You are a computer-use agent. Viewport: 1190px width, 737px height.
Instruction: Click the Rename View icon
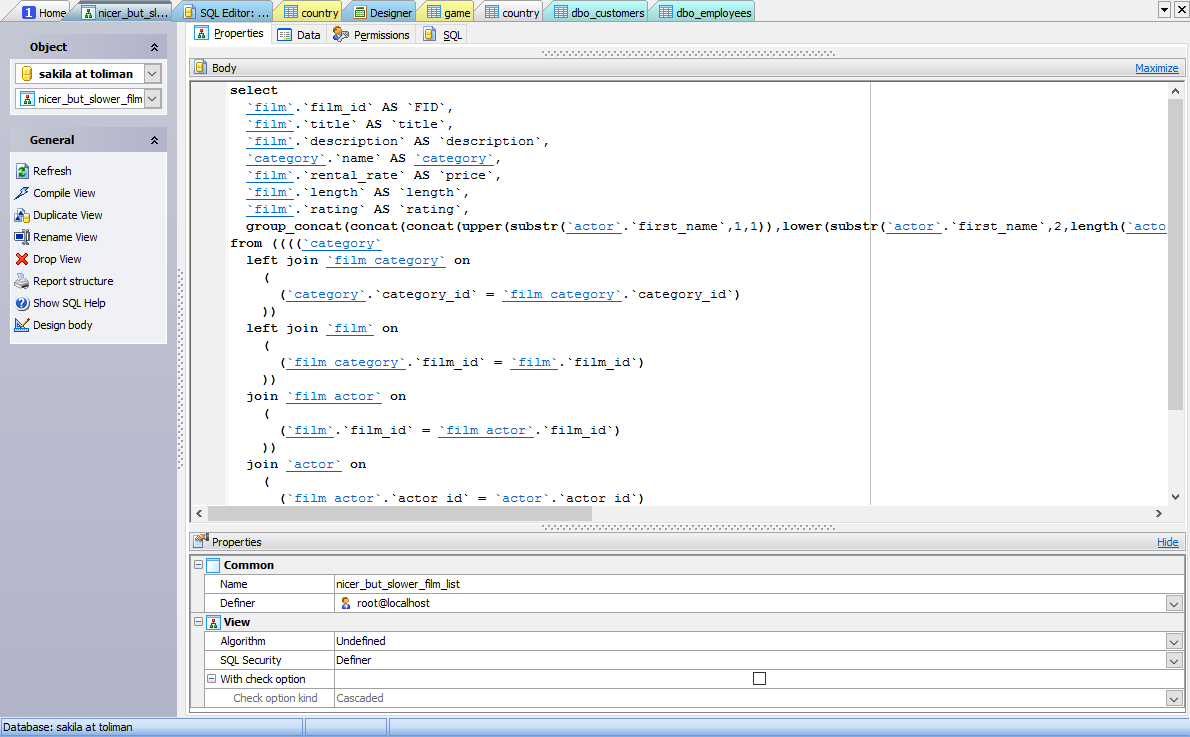tap(23, 237)
